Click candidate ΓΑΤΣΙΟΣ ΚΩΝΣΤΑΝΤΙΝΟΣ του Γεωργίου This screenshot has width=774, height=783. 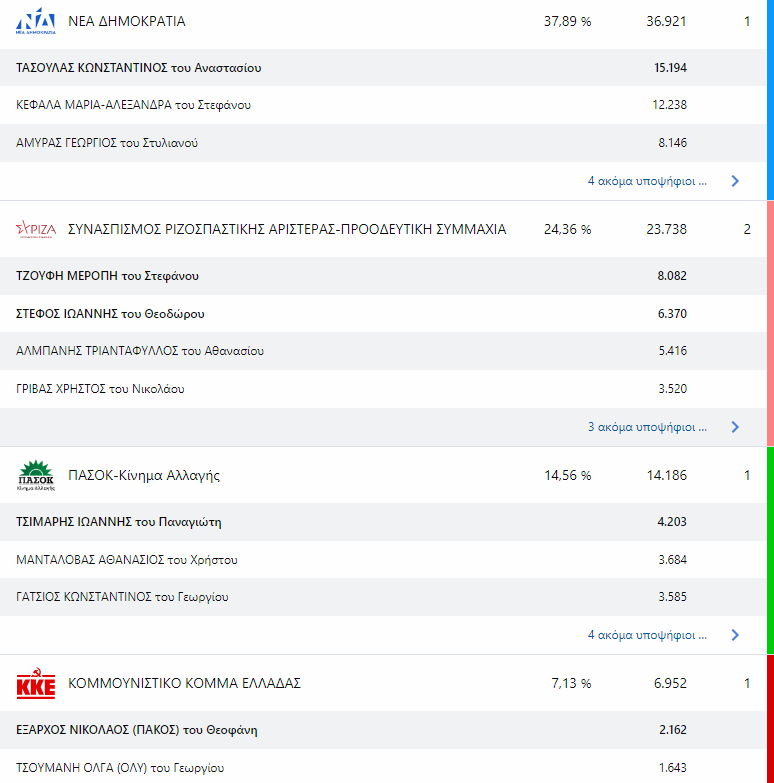tap(122, 597)
